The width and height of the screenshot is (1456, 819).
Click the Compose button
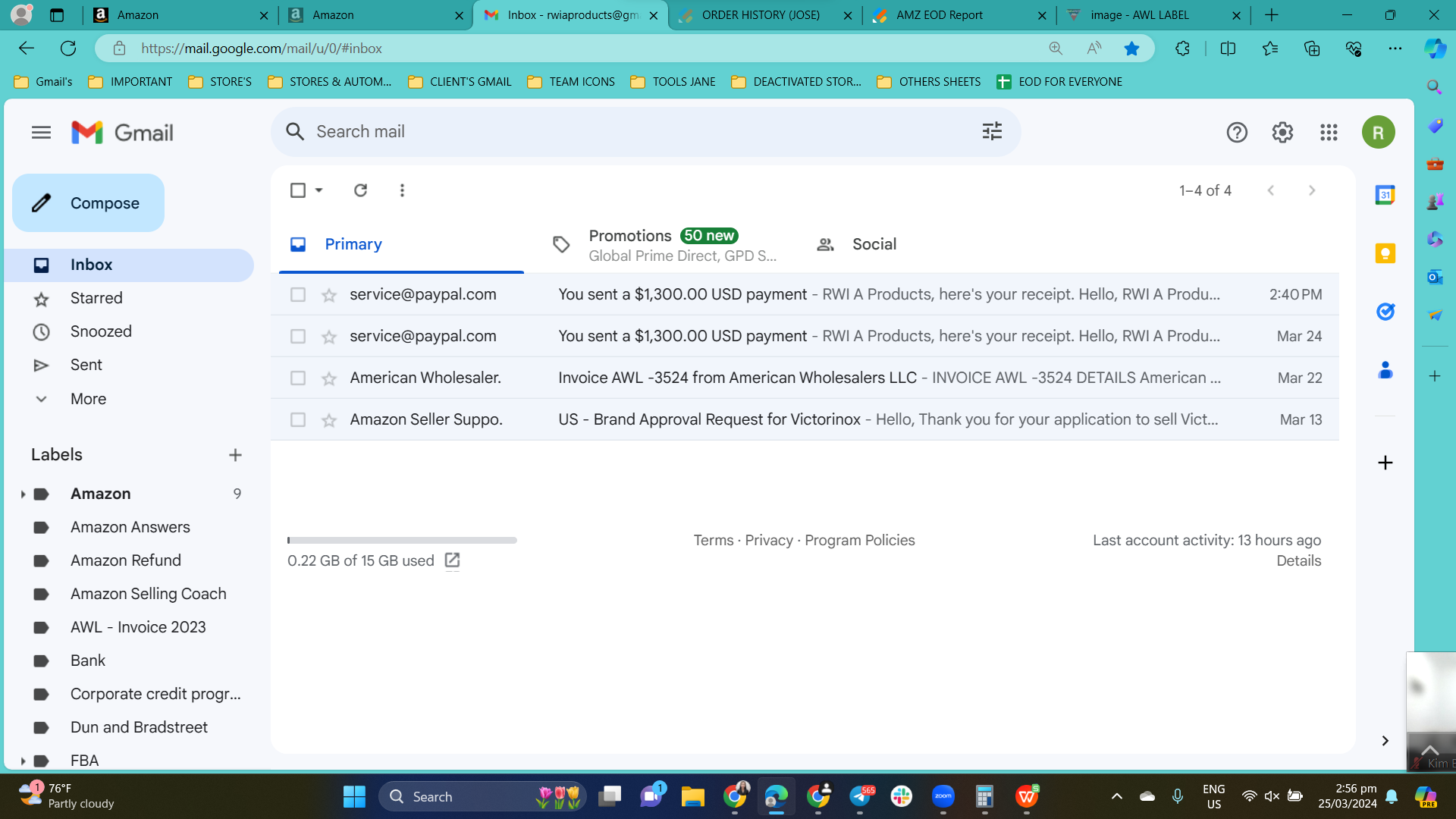pos(88,203)
